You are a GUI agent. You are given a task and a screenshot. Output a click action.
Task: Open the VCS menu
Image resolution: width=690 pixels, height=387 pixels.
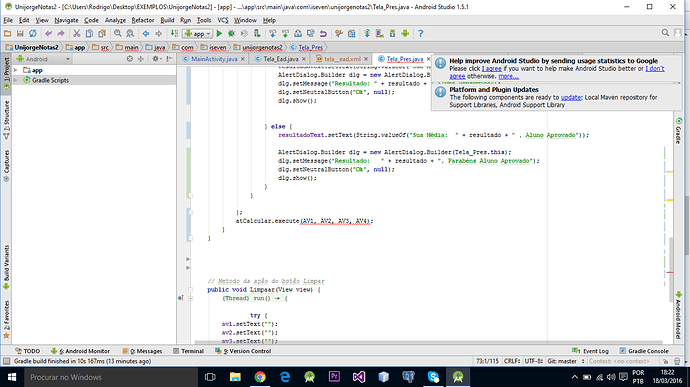223,20
